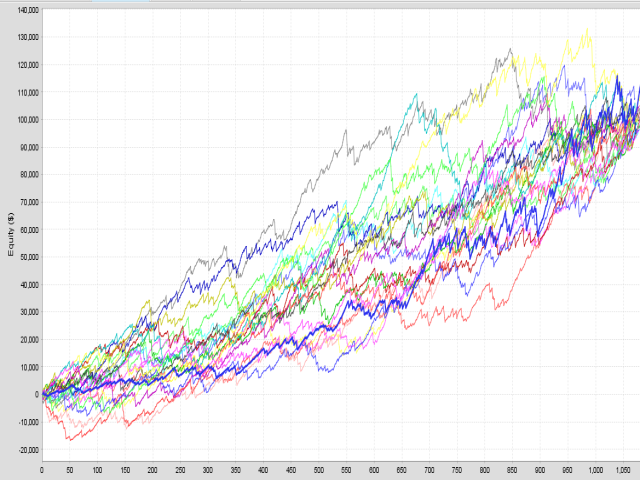Image resolution: width=640 pixels, height=480 pixels.
Task: Click the "700" x-axis tick label
Action: pyautogui.click(x=429, y=470)
